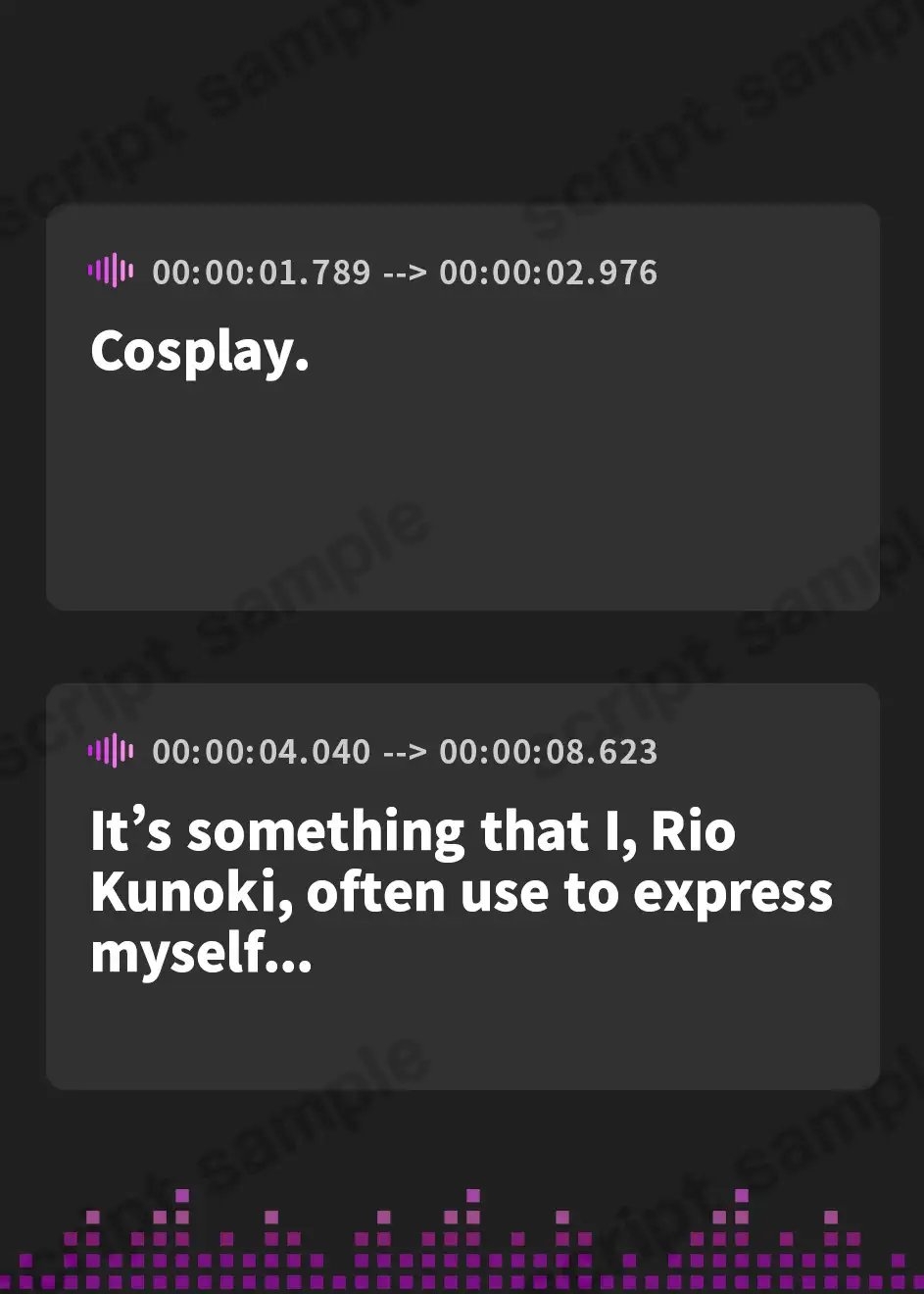Click the "Cosplay." subtitle text
Screen dimensions: 924x1294
click(200, 352)
